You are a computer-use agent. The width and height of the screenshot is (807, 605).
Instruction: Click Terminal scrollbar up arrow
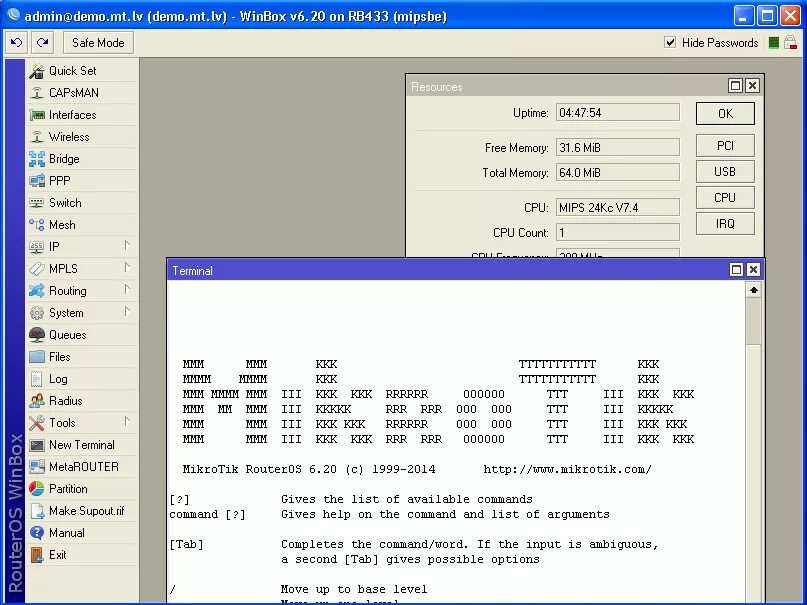753,290
